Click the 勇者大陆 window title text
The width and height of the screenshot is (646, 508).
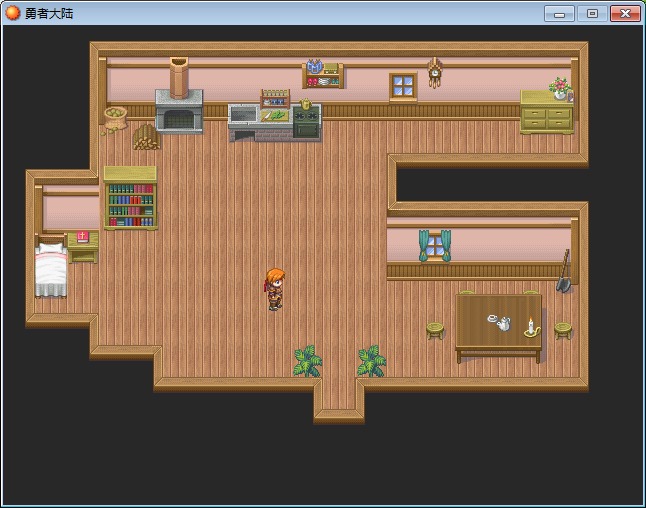[49, 14]
